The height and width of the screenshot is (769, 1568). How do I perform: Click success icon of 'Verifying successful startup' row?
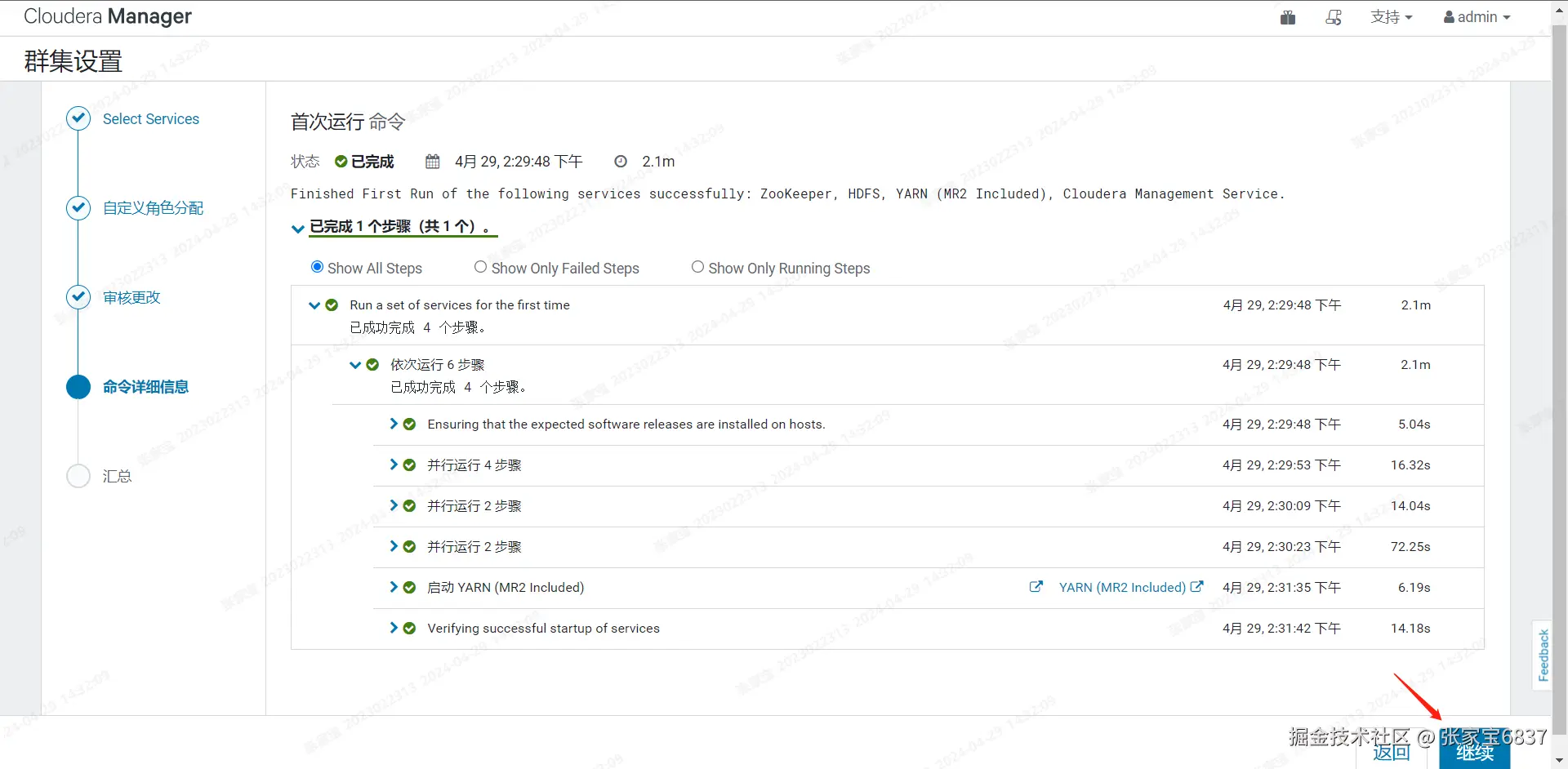(x=410, y=629)
